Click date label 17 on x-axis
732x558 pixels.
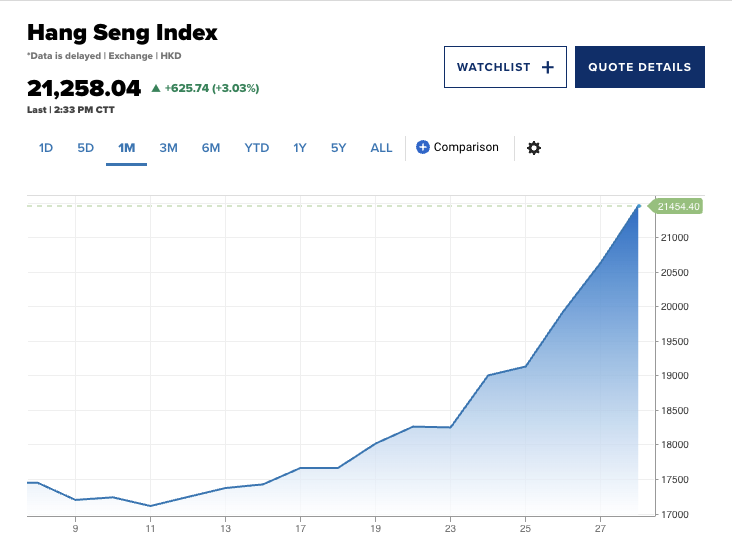click(300, 529)
